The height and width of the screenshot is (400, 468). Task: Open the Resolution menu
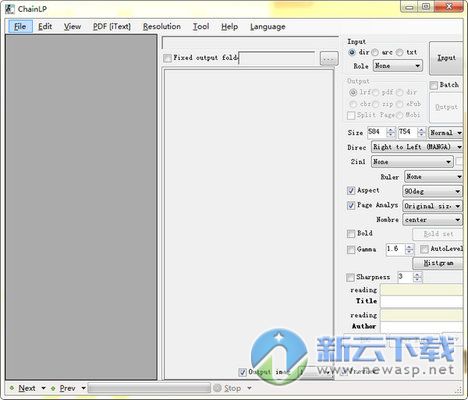162,27
